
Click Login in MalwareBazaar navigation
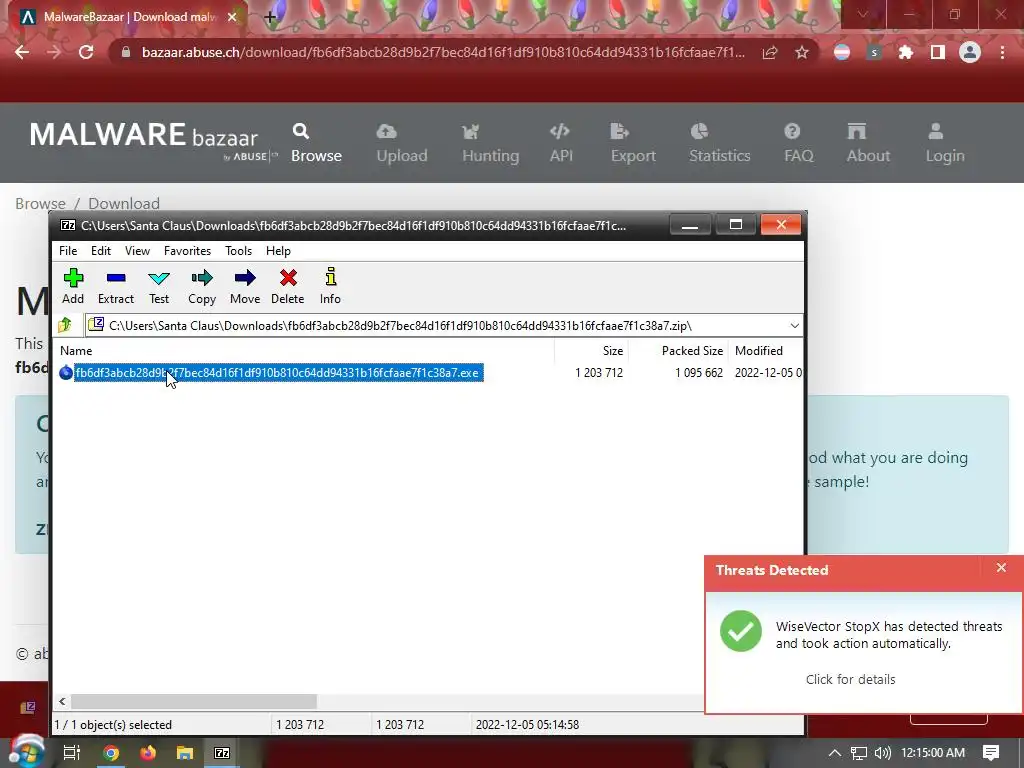point(944,143)
